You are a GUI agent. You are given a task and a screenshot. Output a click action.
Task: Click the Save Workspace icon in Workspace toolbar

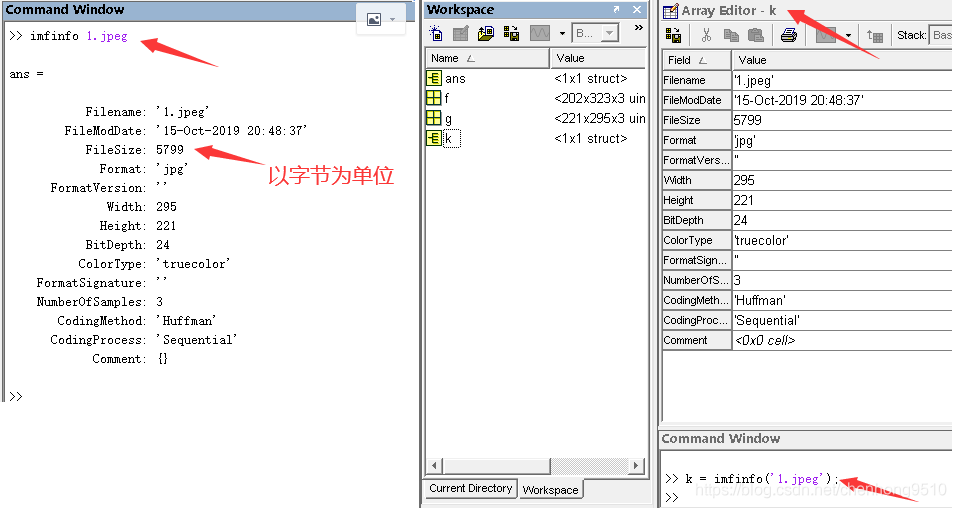(x=512, y=33)
